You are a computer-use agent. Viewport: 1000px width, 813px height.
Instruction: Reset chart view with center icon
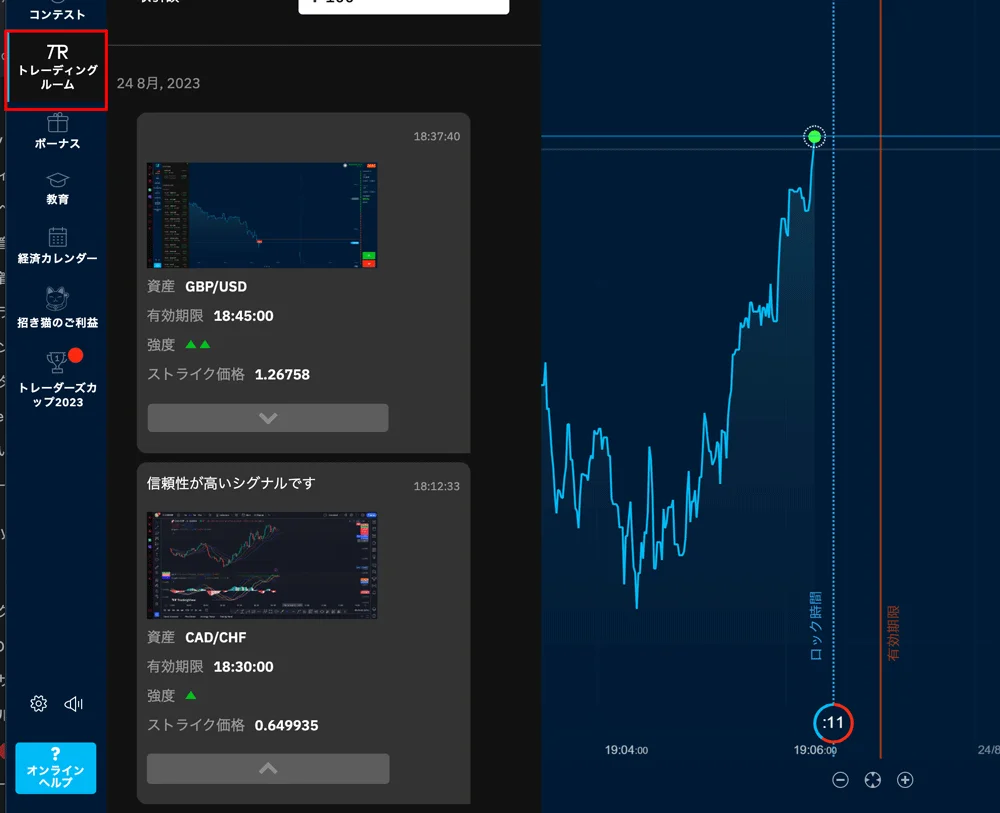872,780
